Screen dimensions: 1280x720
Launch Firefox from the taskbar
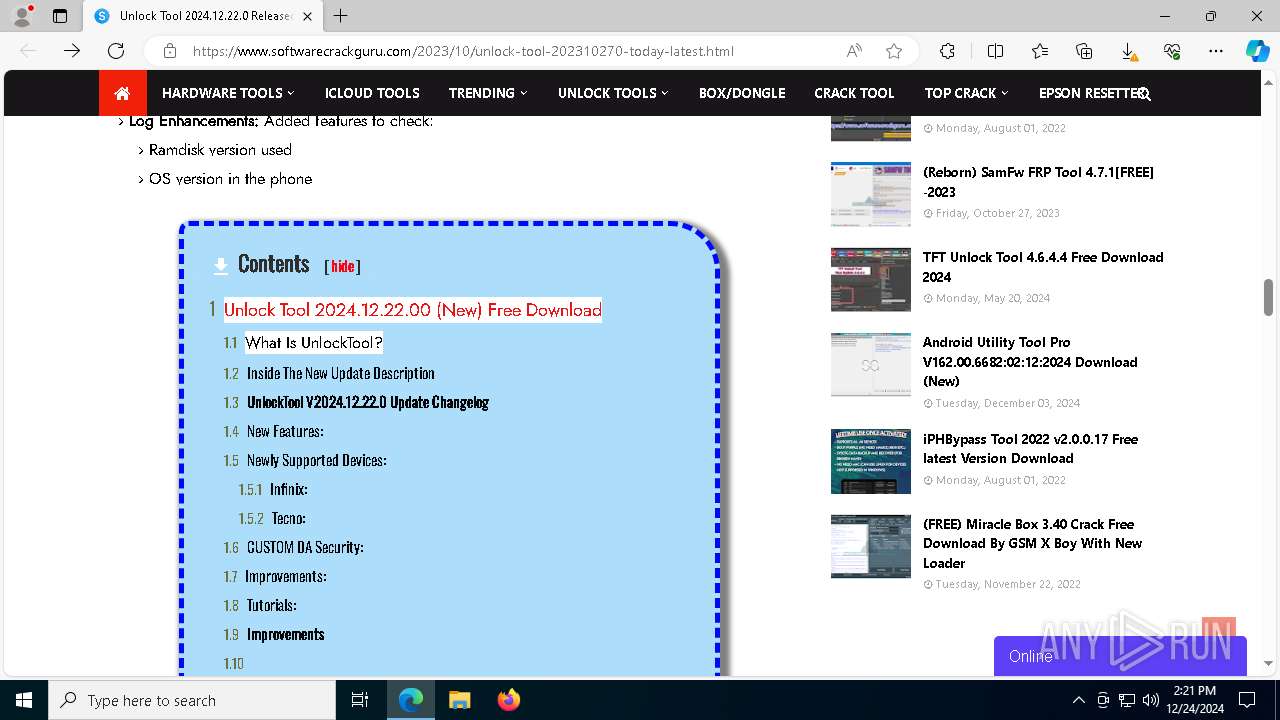pyautogui.click(x=508, y=700)
